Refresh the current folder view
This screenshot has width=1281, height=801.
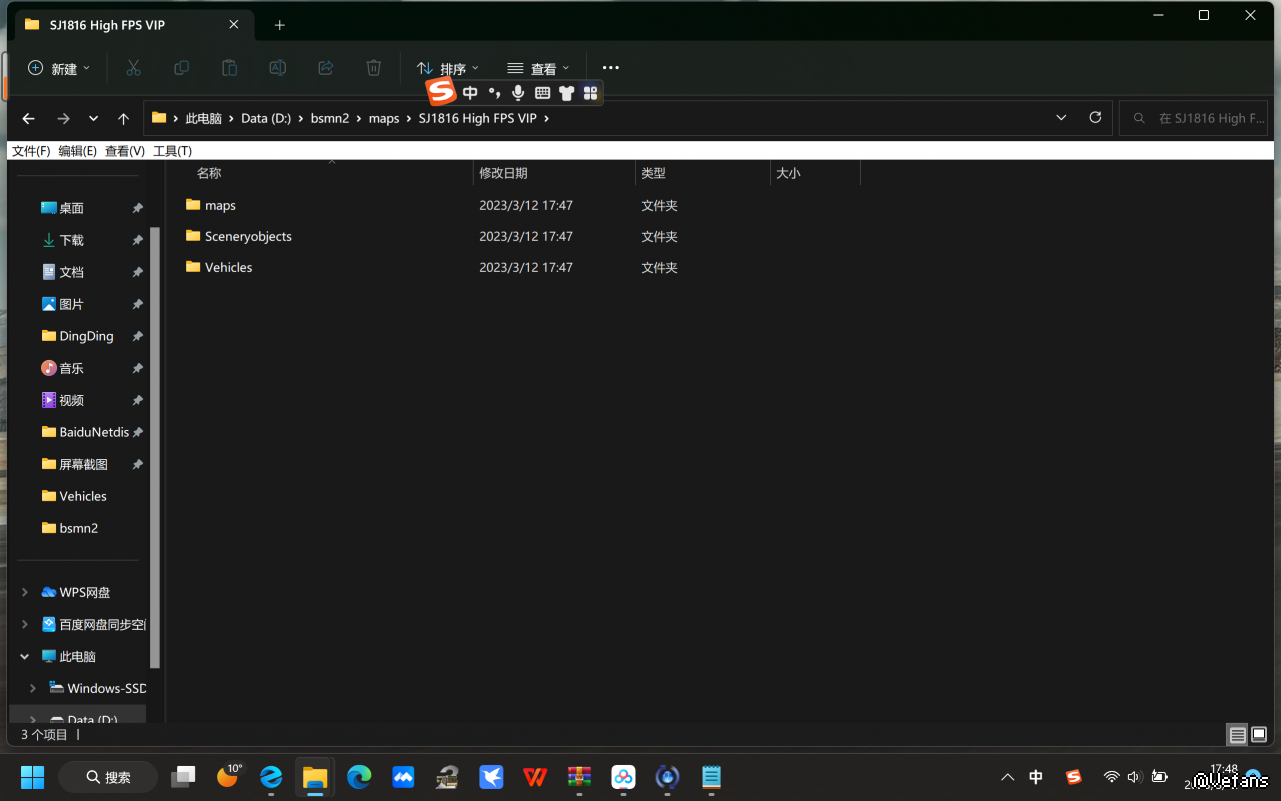[x=1095, y=118]
